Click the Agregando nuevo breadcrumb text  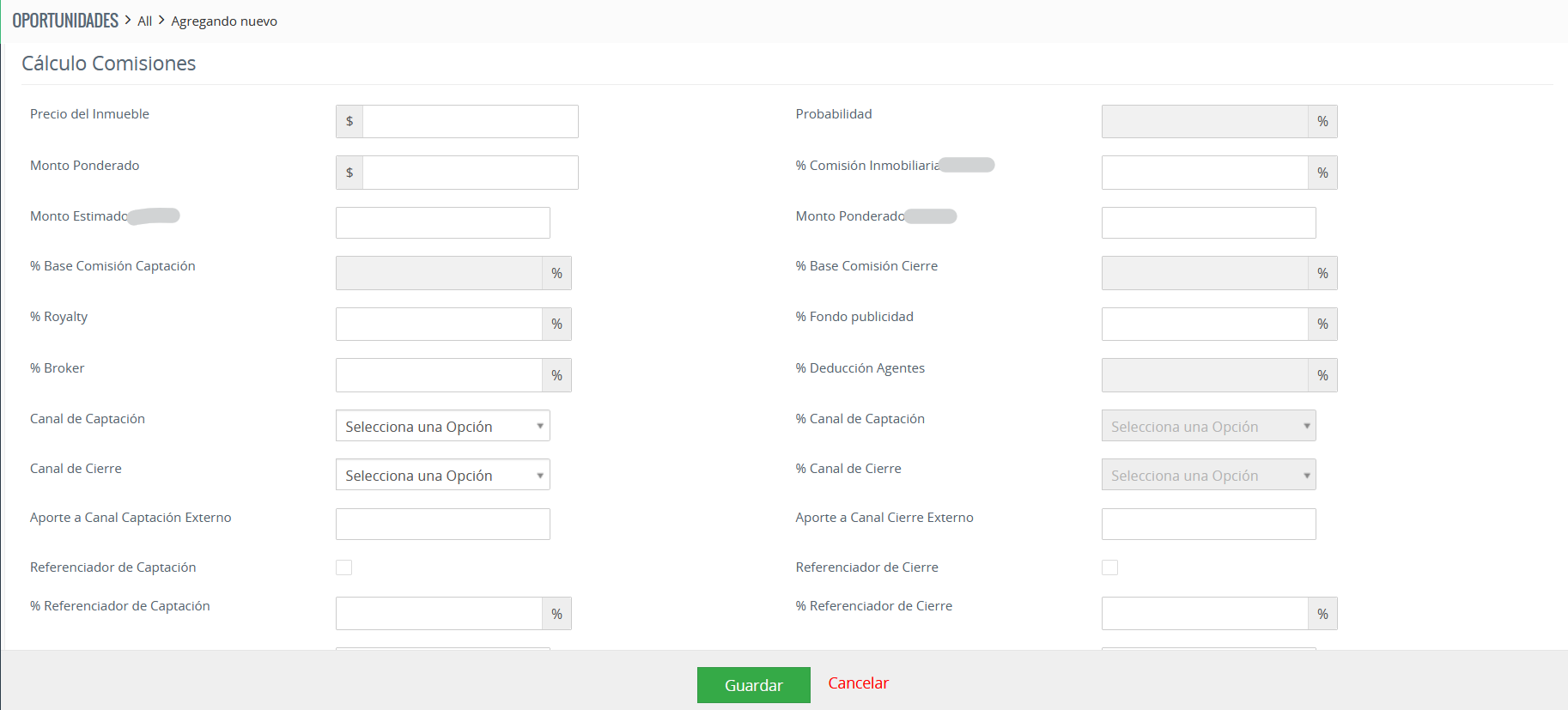(224, 21)
